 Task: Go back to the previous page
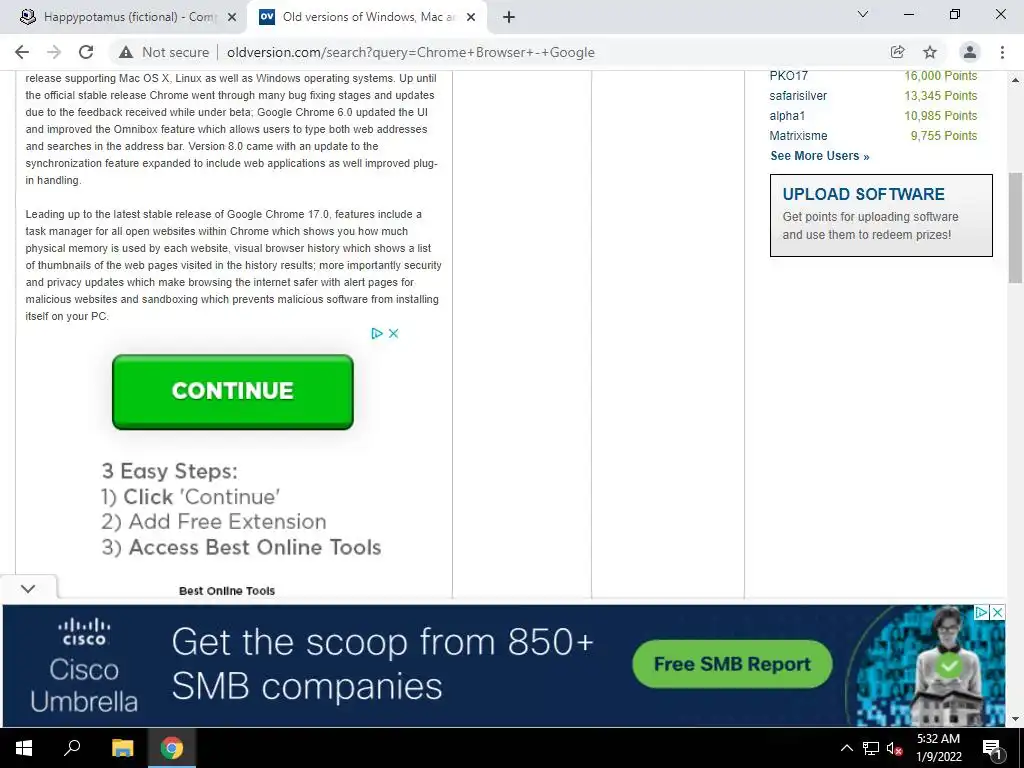[22, 52]
